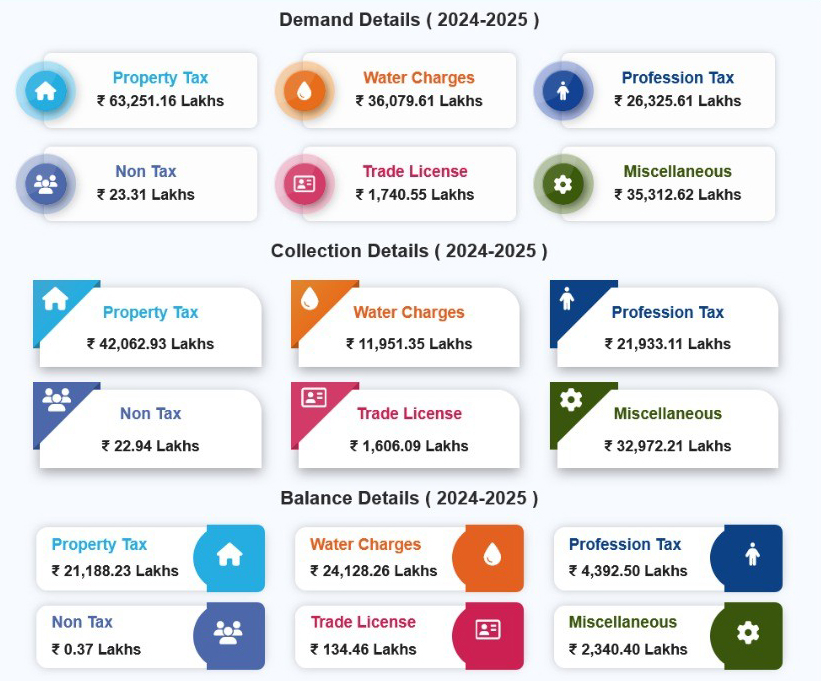This screenshot has width=821, height=681.
Task: Click the group icon on Demand Non Tax
Action: click(x=46, y=184)
